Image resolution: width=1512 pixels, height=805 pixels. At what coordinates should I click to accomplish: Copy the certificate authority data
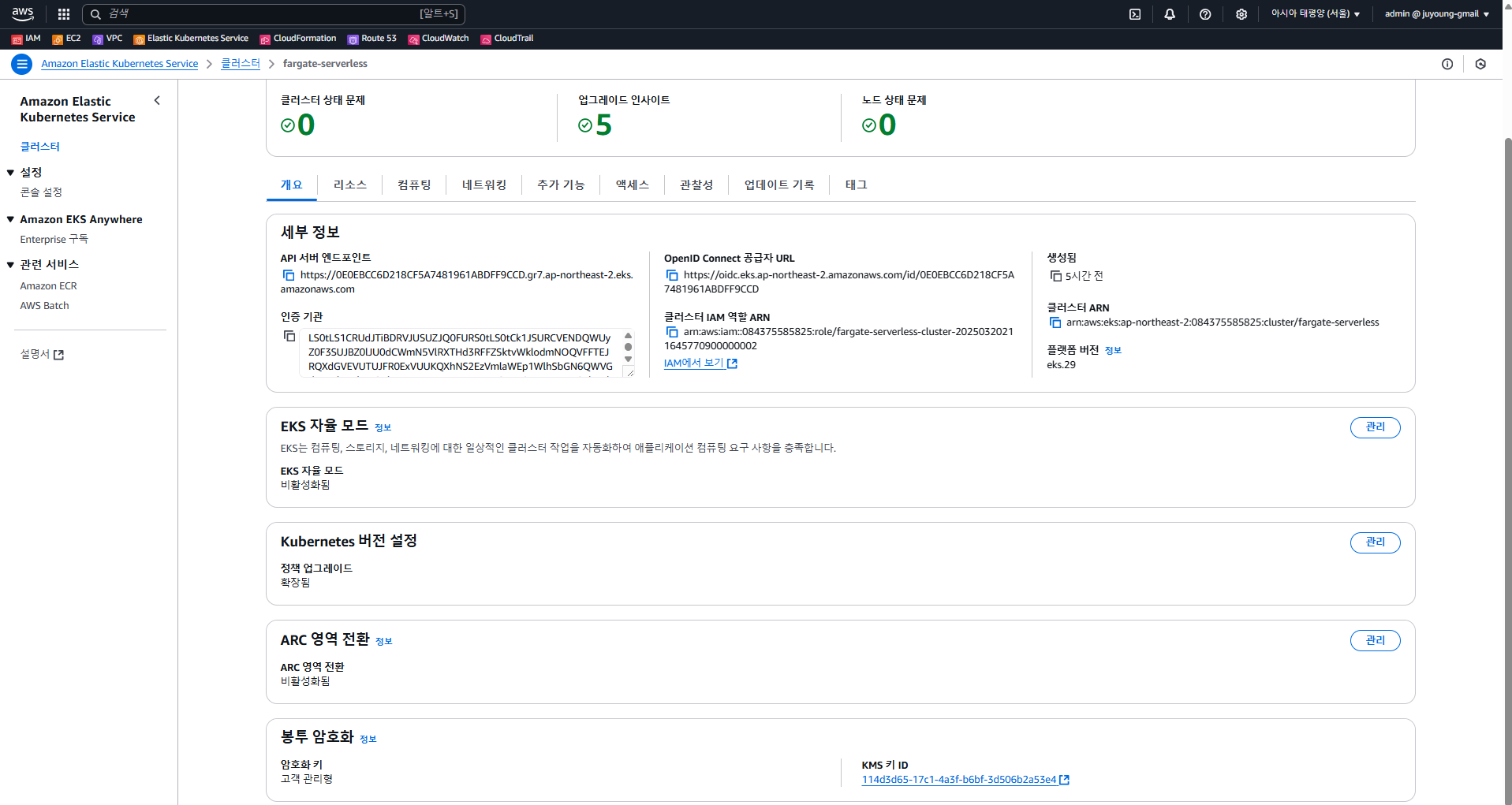289,337
